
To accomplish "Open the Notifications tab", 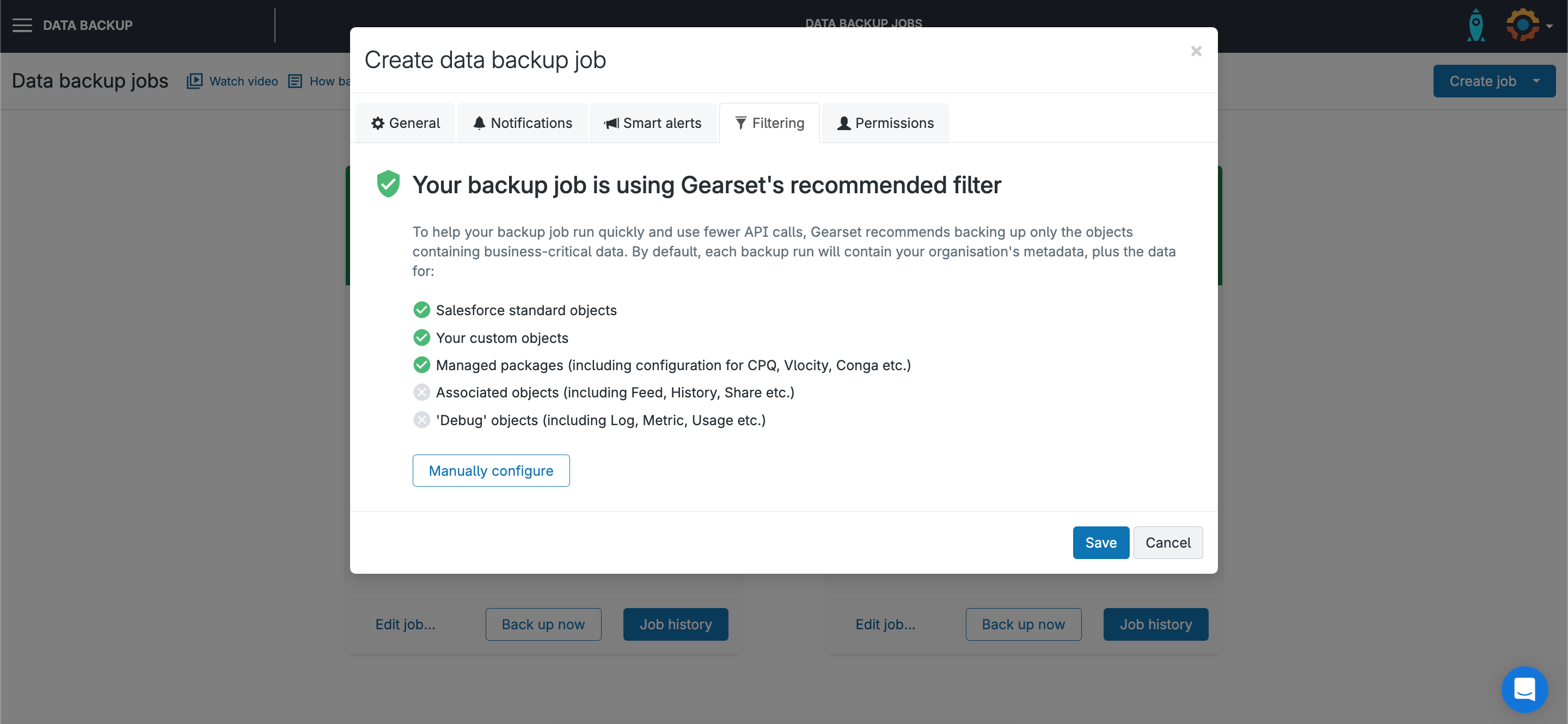I will 522,123.
